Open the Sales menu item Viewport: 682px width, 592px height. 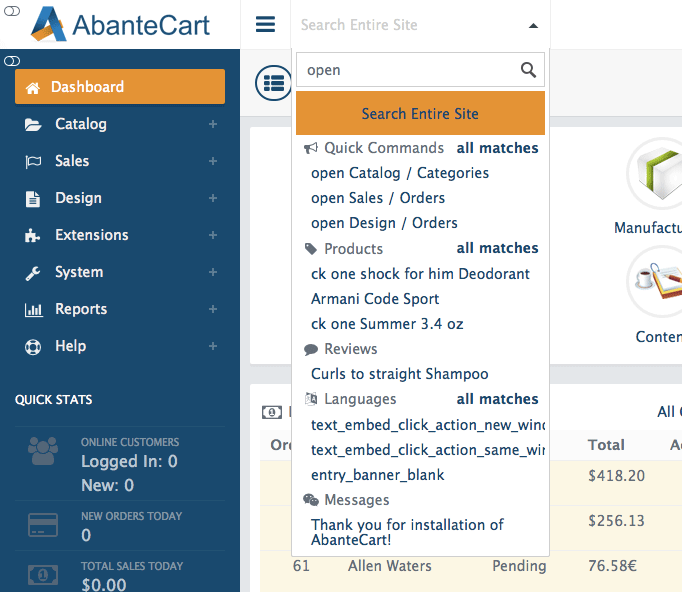pos(120,161)
